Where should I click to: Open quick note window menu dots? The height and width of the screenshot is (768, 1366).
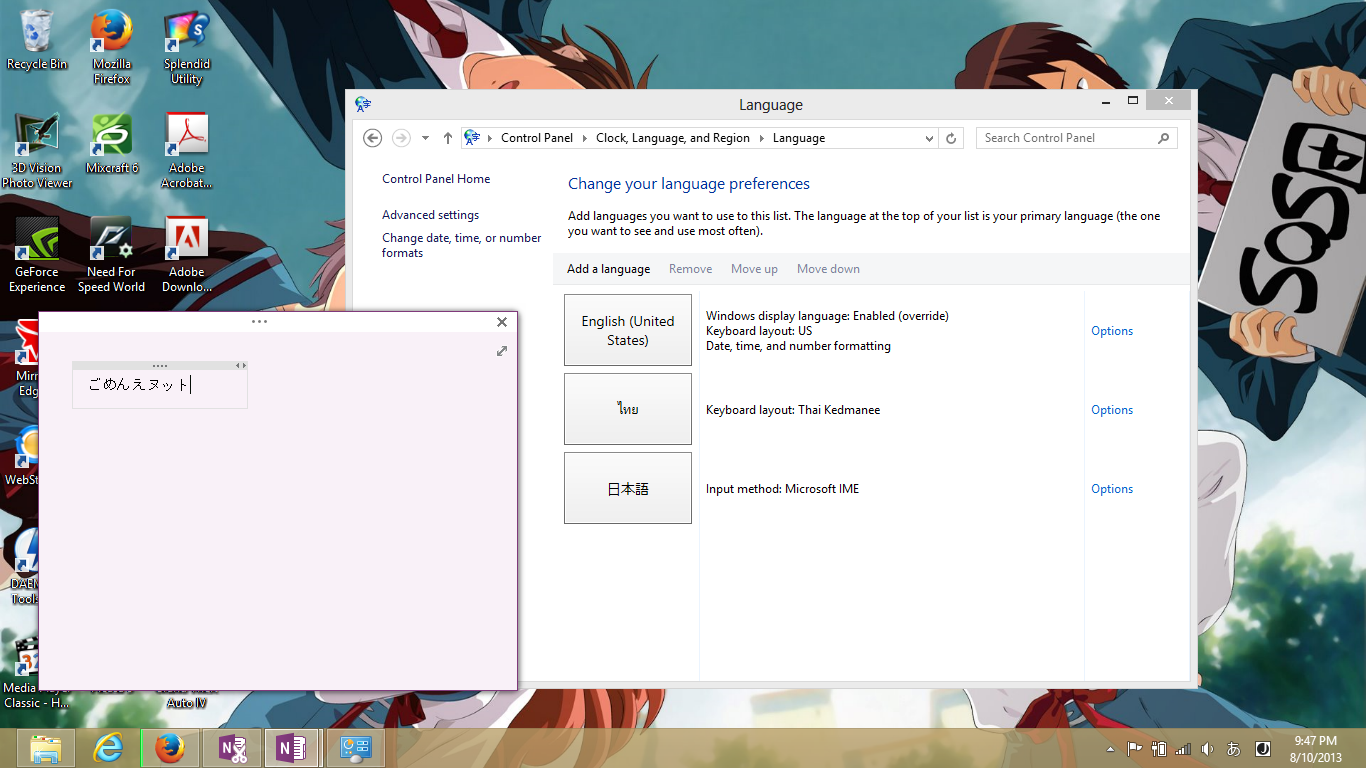tap(259, 322)
